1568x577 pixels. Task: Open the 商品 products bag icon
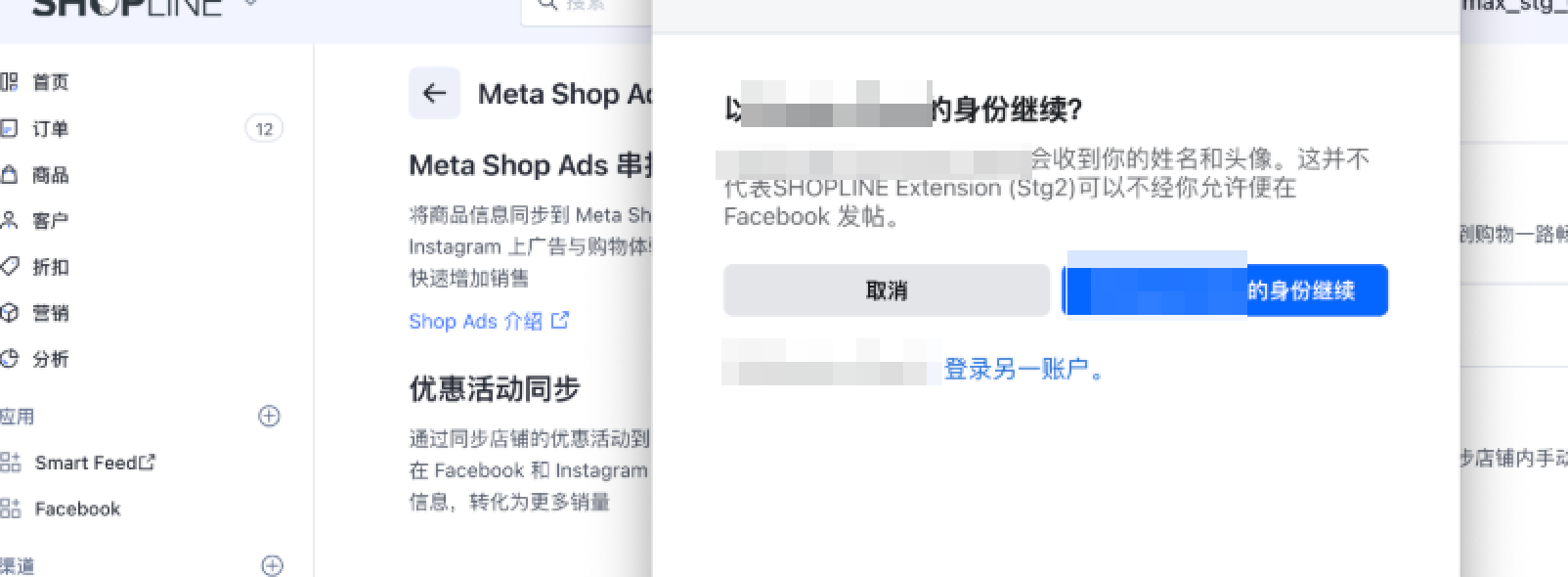pyautogui.click(x=10, y=175)
